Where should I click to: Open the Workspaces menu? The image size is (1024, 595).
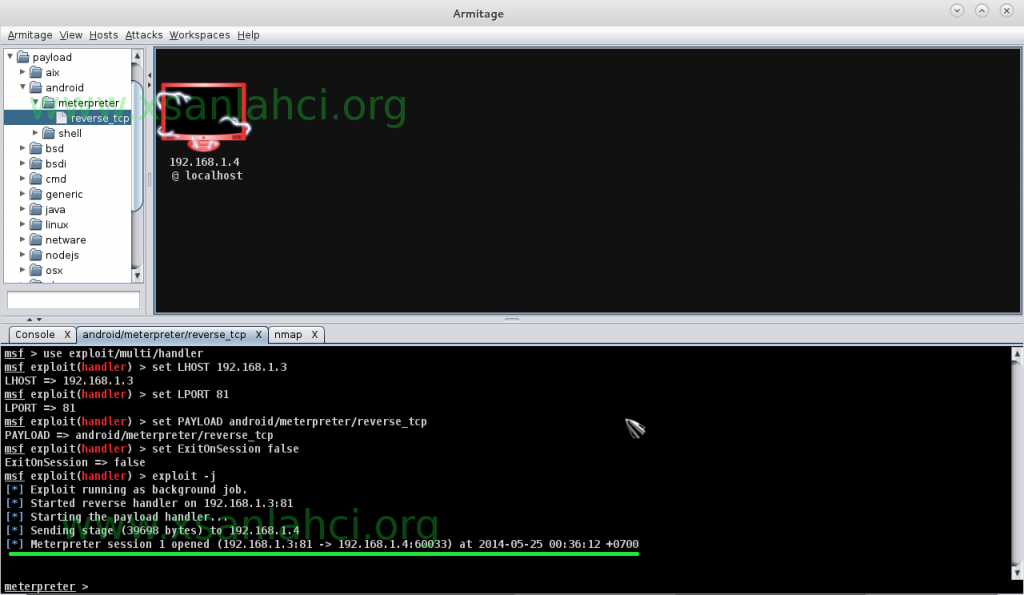199,35
